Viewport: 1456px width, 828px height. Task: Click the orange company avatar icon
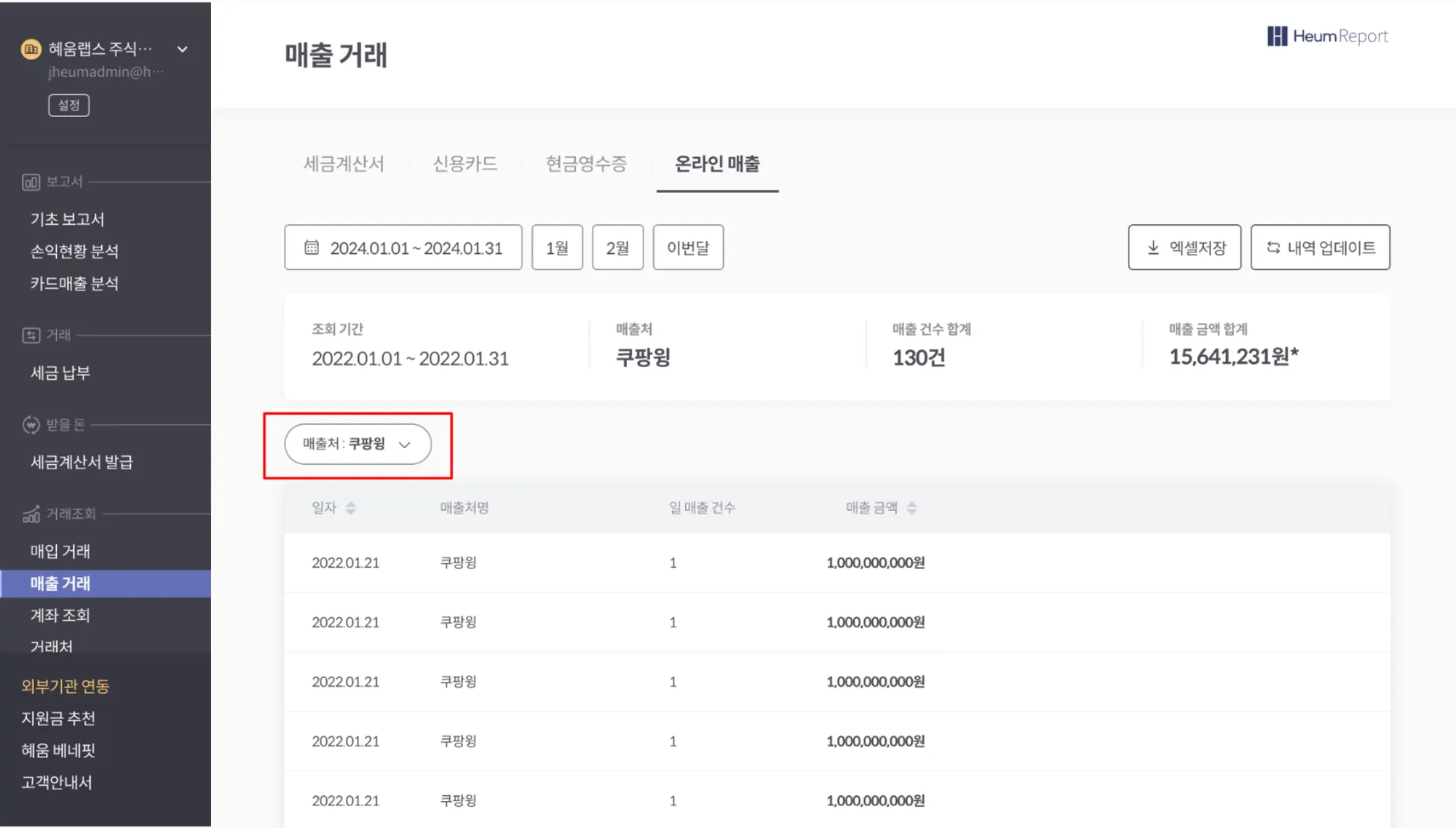tap(31, 49)
